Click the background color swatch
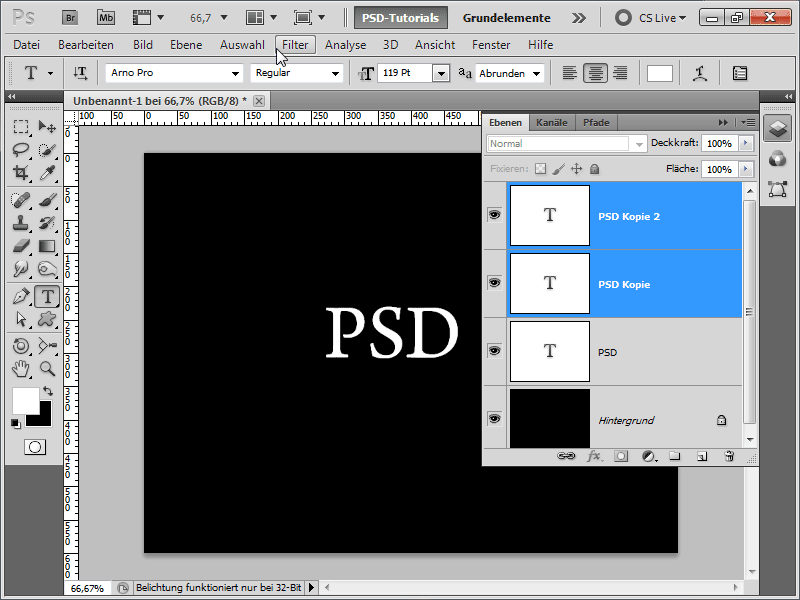This screenshot has height=600, width=800. (x=45, y=419)
